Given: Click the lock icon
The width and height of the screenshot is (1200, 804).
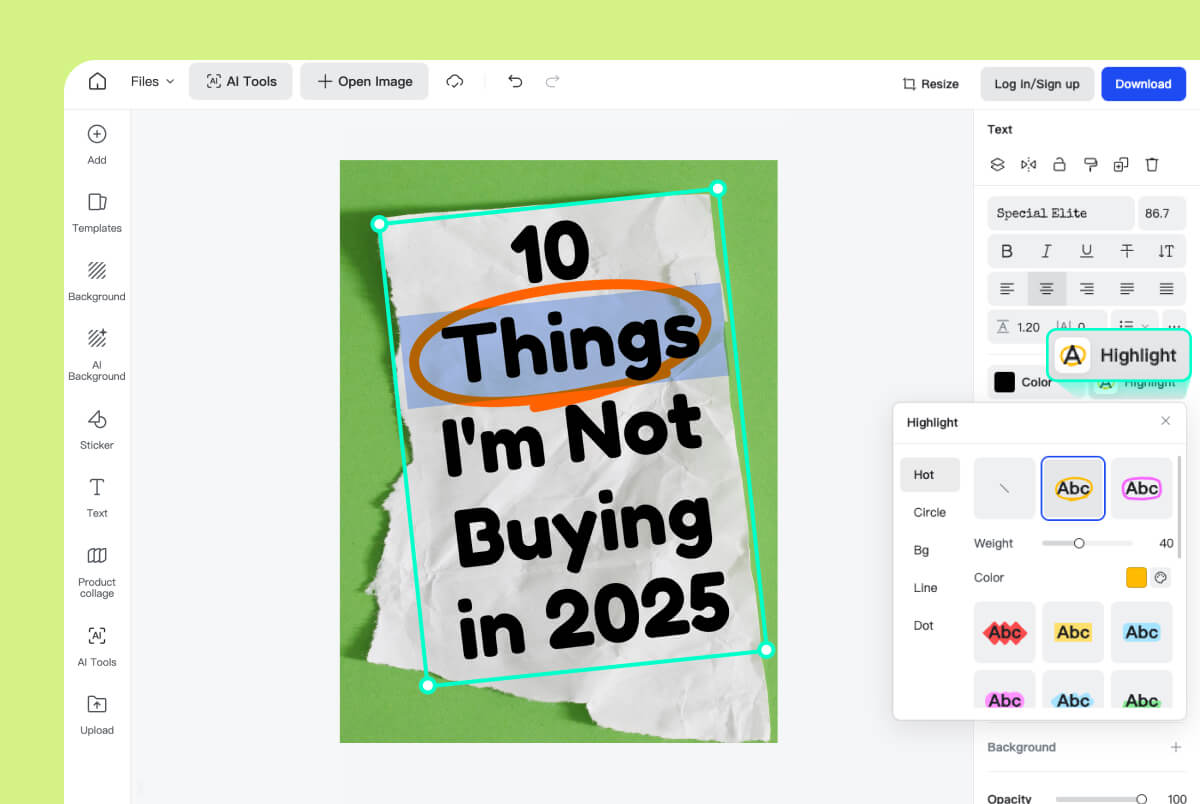Looking at the screenshot, I should 1059,164.
